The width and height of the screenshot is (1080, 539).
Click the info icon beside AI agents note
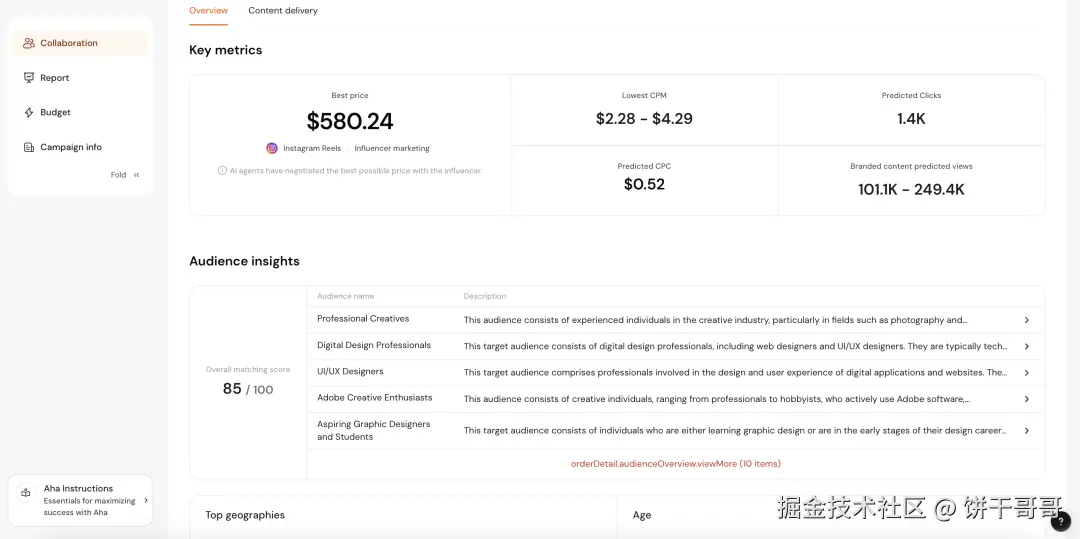pos(222,171)
